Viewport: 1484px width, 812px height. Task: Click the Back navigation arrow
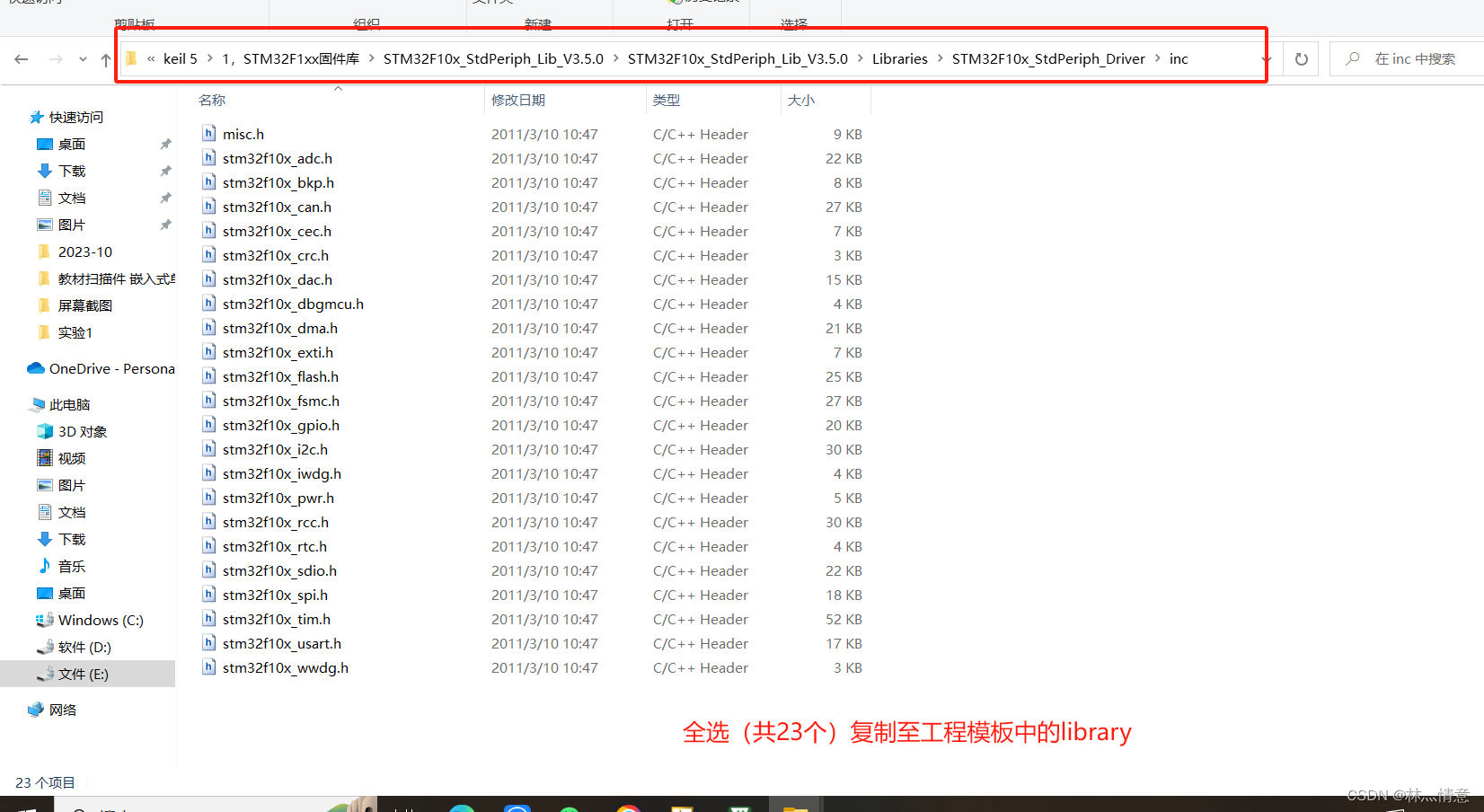pos(22,59)
